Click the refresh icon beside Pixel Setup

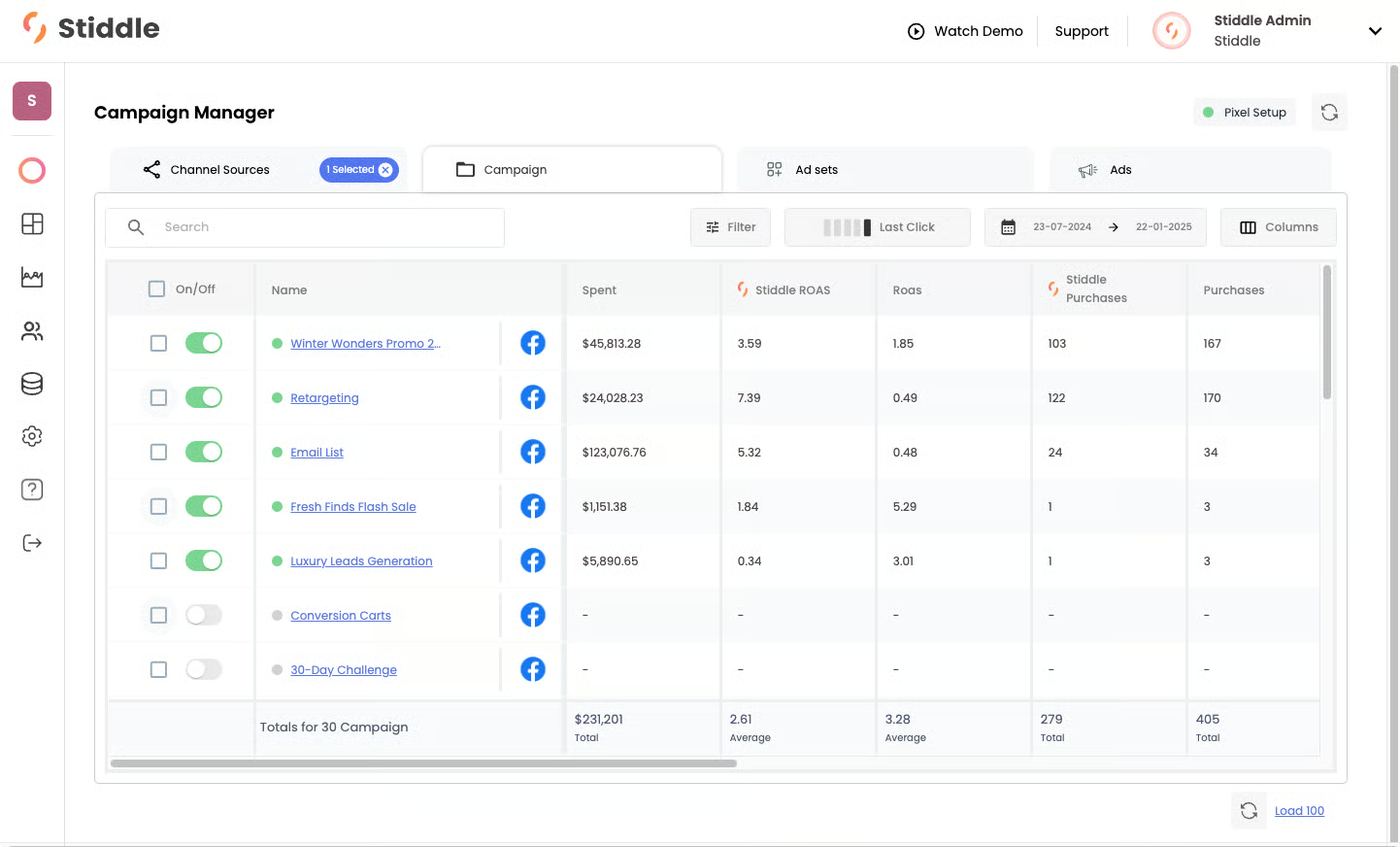pyautogui.click(x=1329, y=112)
